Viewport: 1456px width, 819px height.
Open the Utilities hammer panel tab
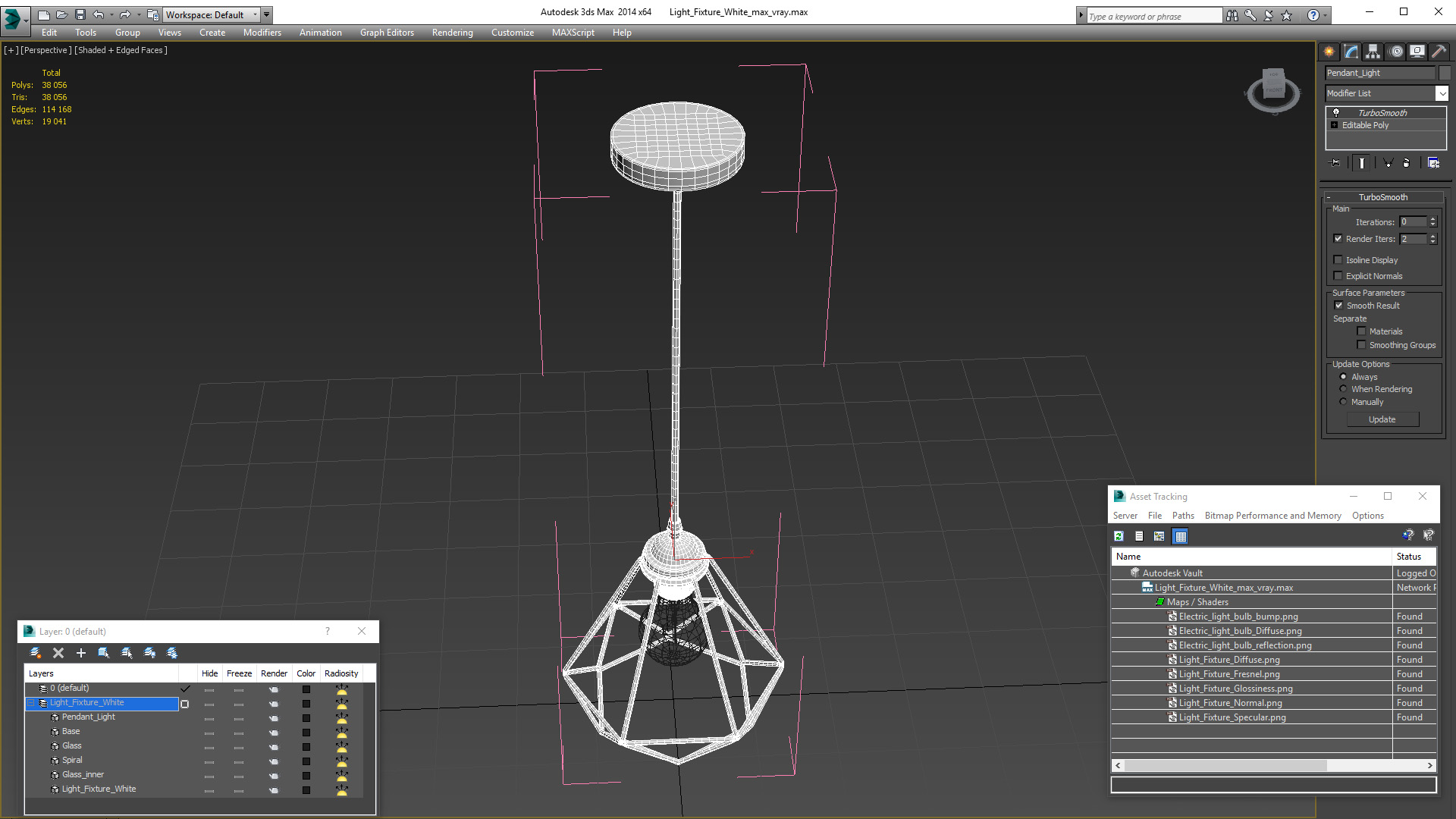1439,52
